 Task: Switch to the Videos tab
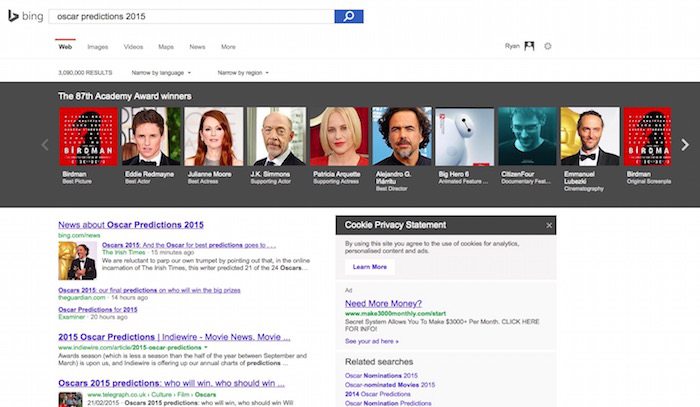[x=133, y=46]
